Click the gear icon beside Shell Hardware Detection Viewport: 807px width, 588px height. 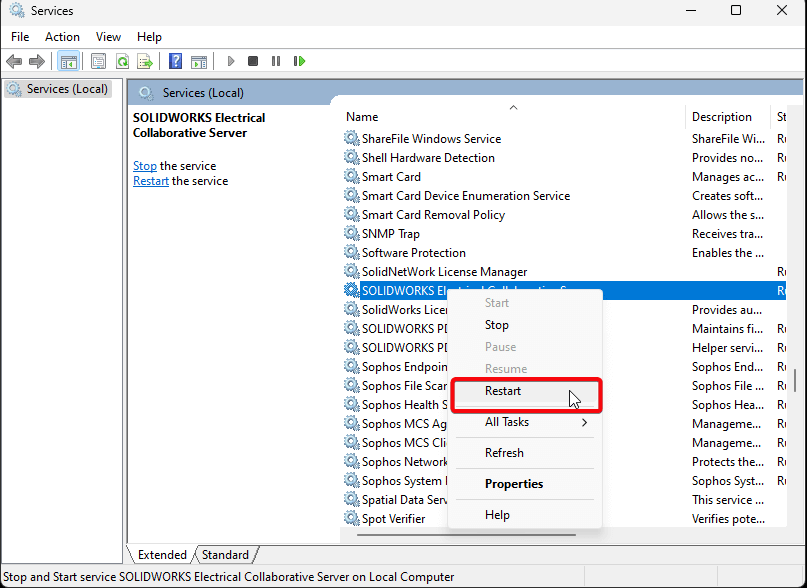352,157
